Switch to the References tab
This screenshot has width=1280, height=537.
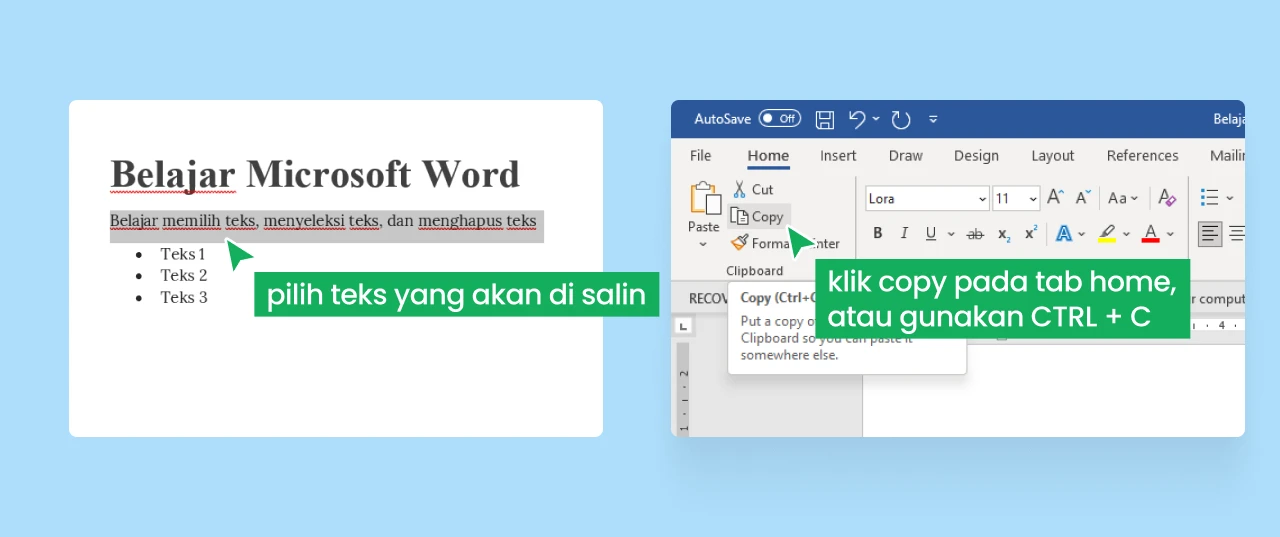pos(1142,155)
